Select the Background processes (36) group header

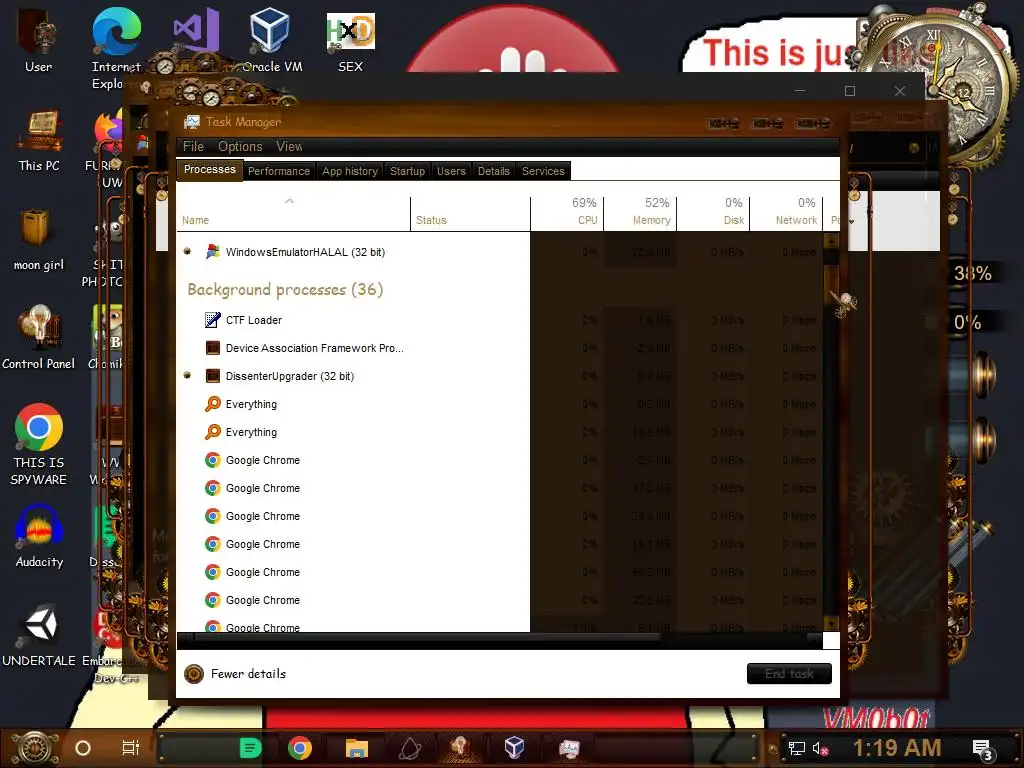285,289
